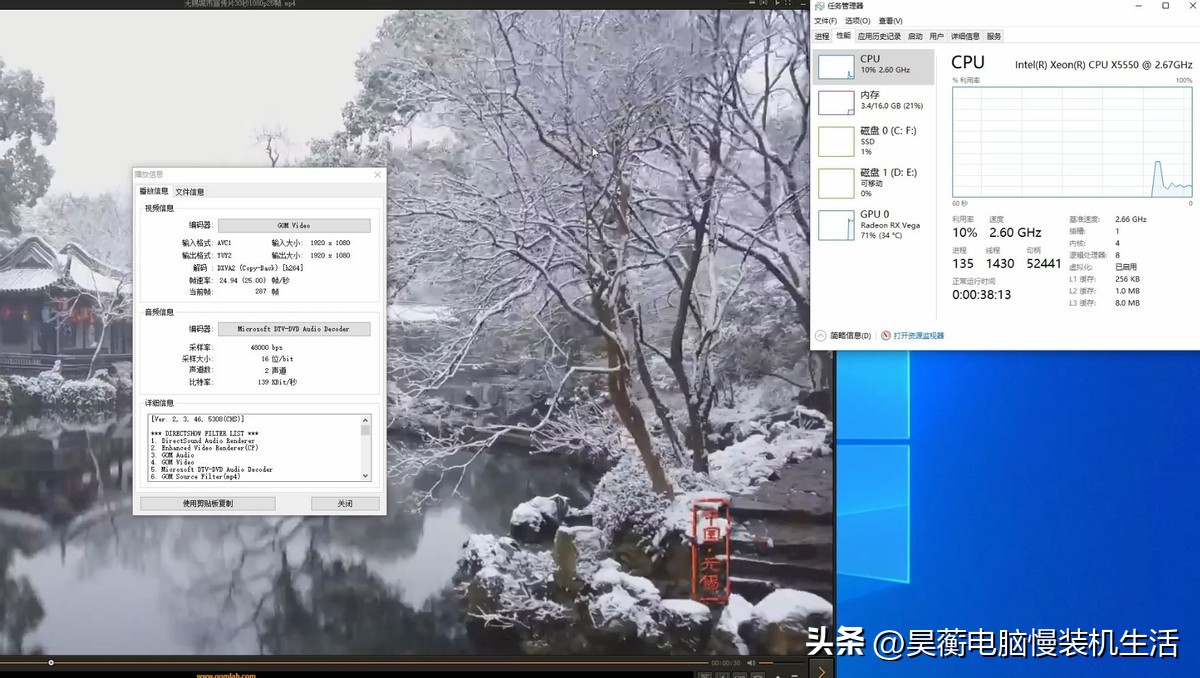1200x678 pixels.
Task: Click the 使用剪贴板复制 copy button
Action: click(207, 503)
